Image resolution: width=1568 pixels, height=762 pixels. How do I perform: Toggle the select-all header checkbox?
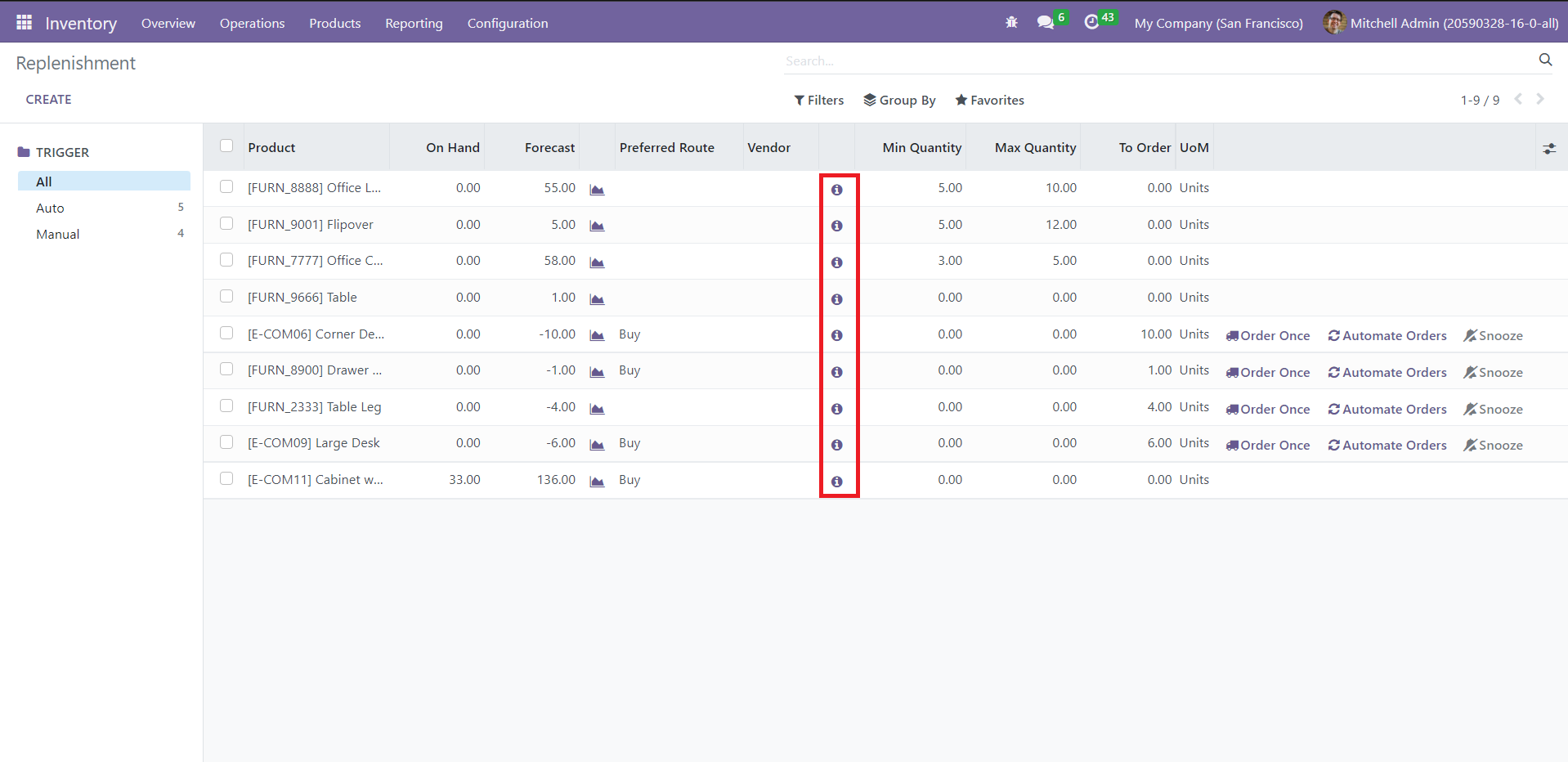pos(226,146)
